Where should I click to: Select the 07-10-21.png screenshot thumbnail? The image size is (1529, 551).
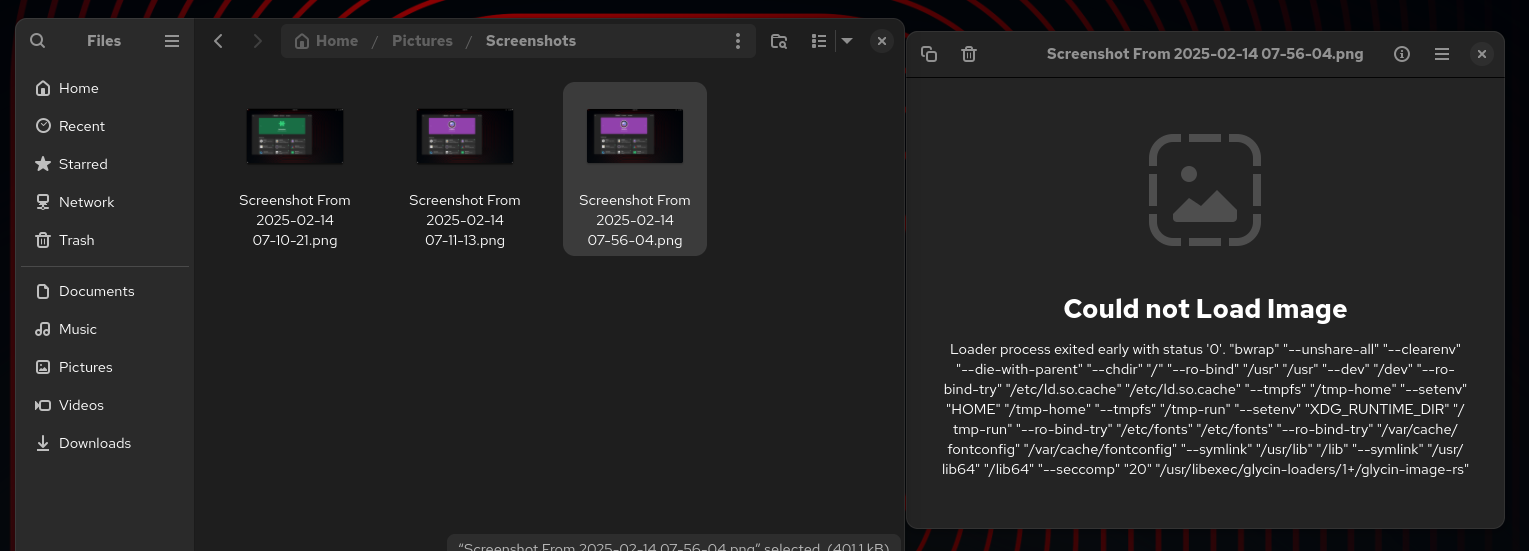point(295,137)
